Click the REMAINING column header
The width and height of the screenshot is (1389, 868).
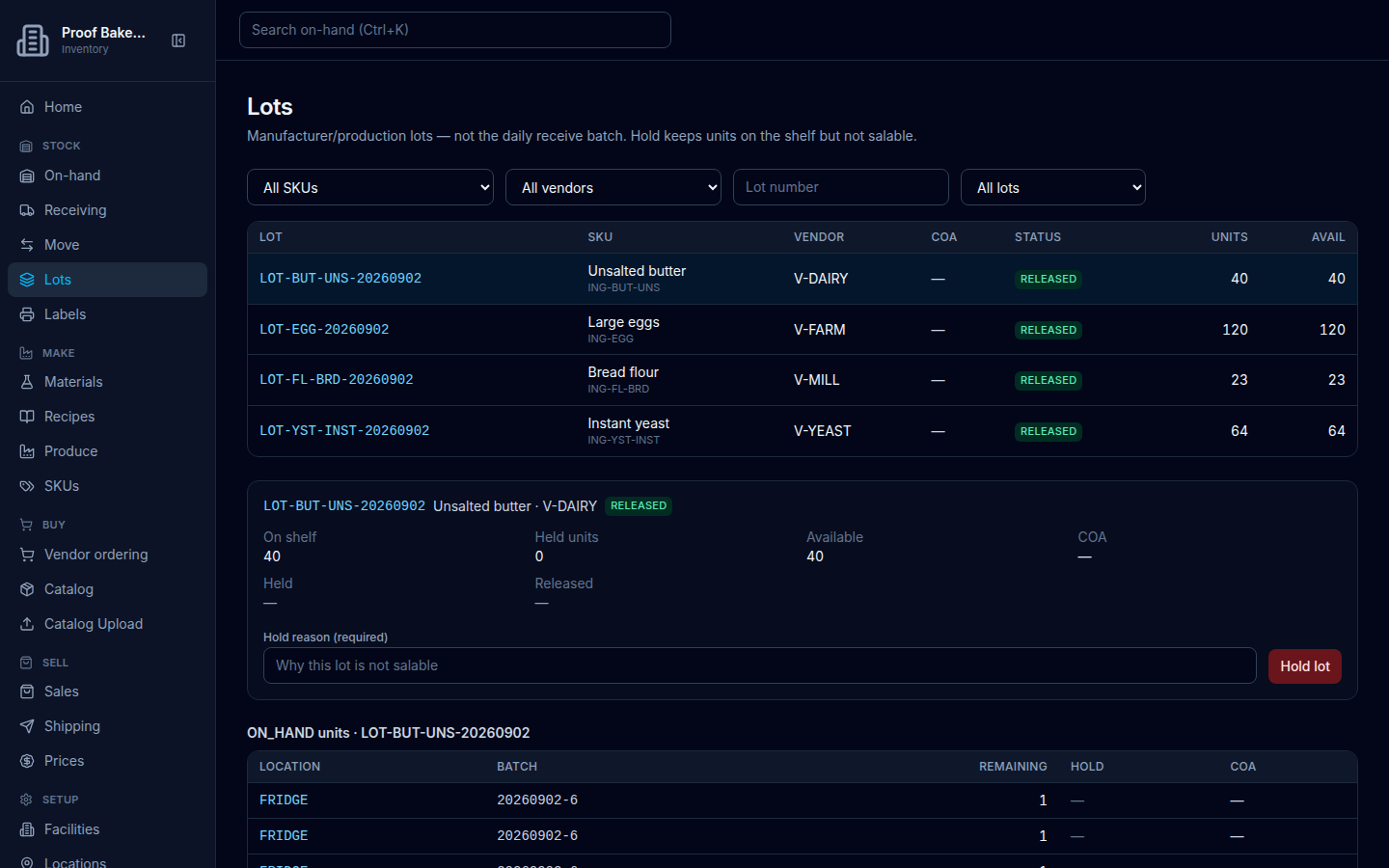click(x=1013, y=767)
